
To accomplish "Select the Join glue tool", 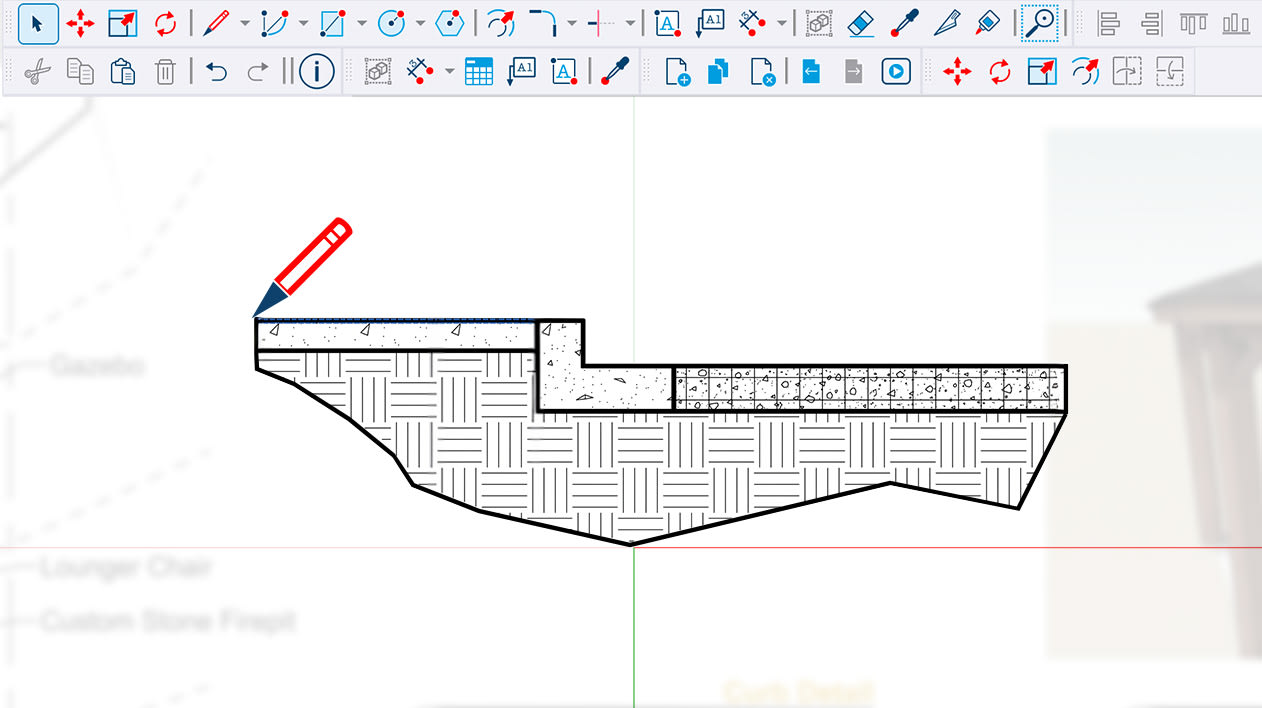I will tap(988, 23).
